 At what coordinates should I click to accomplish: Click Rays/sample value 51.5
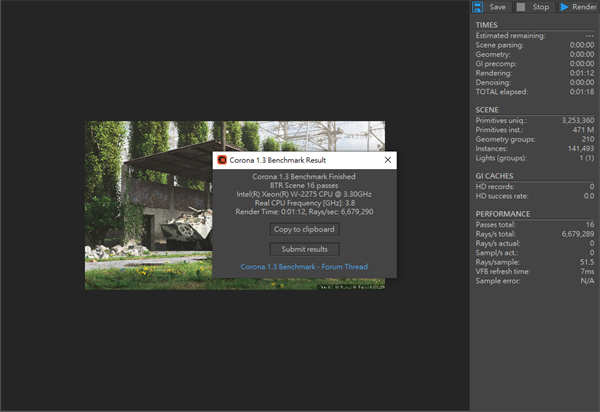tap(587, 262)
